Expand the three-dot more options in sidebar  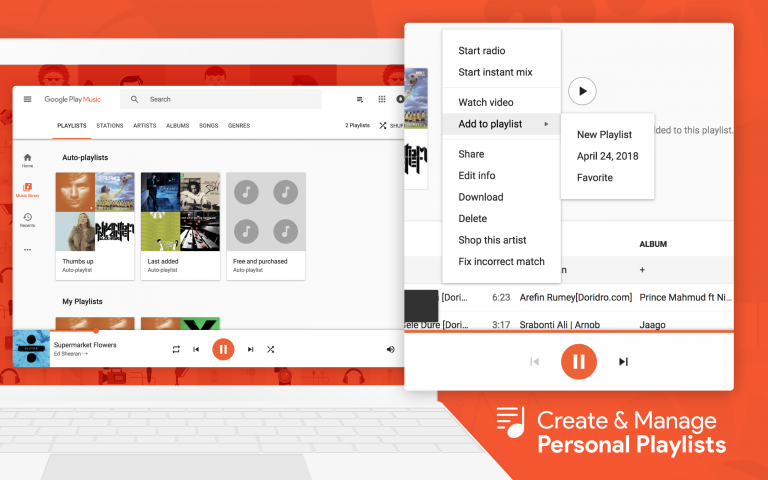click(x=27, y=249)
